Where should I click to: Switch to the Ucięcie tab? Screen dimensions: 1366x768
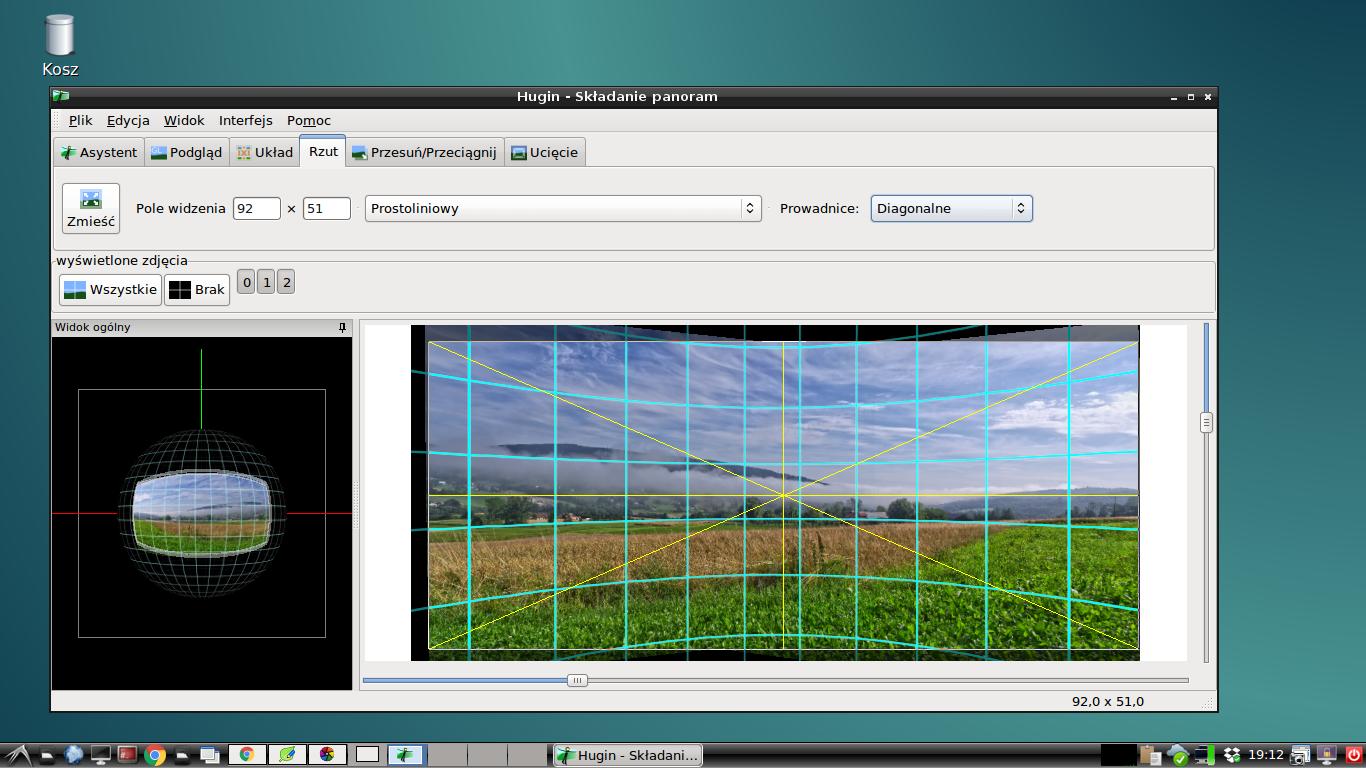(x=544, y=152)
